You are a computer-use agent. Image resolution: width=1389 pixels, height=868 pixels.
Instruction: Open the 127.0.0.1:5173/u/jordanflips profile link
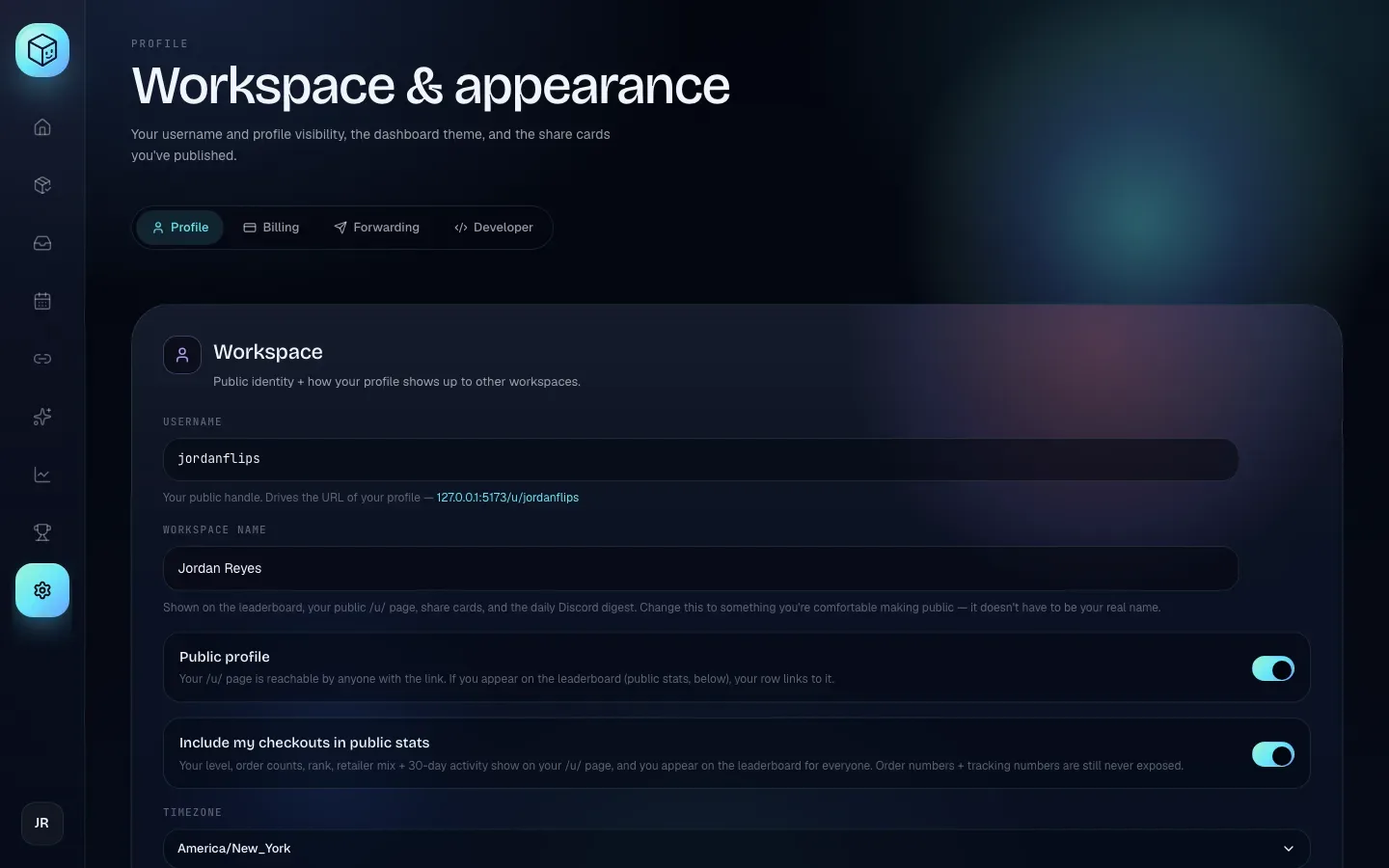[x=507, y=498]
